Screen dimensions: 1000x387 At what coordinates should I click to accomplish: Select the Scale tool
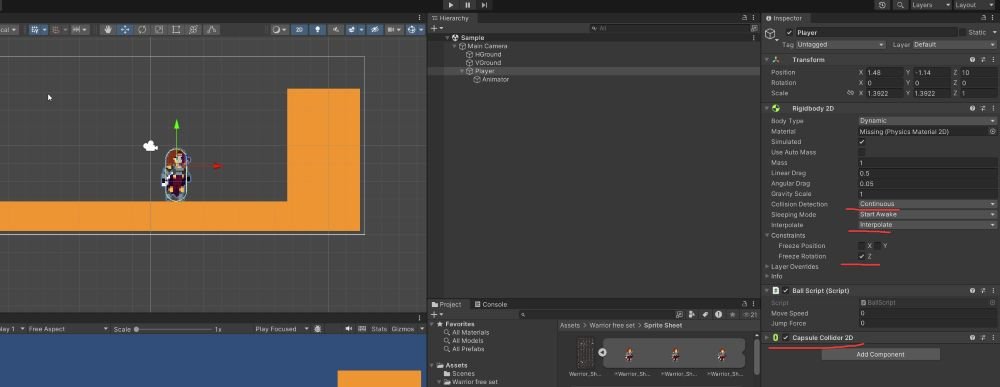[159, 29]
